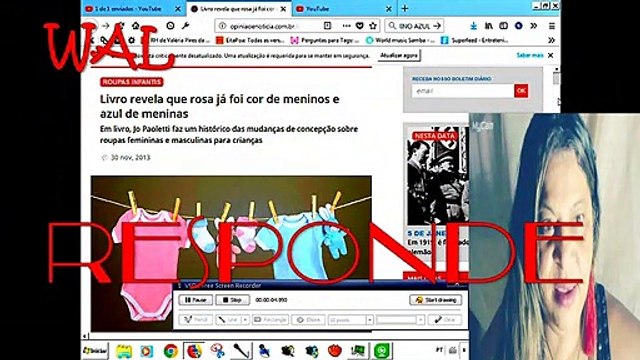Select the Ellipse drawing tool

308,320
